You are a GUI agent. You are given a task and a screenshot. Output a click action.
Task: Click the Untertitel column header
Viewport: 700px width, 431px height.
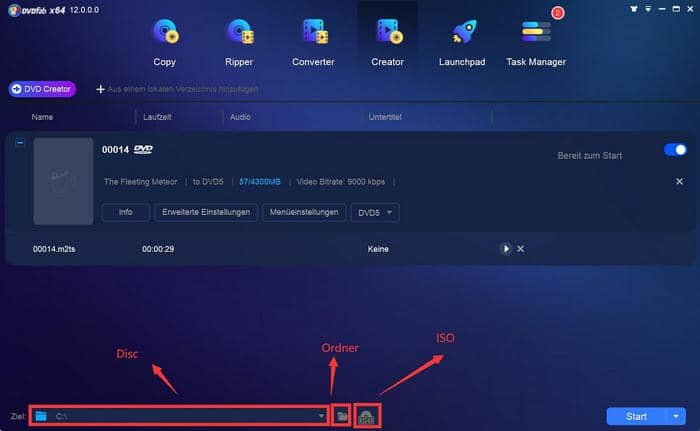(385, 117)
